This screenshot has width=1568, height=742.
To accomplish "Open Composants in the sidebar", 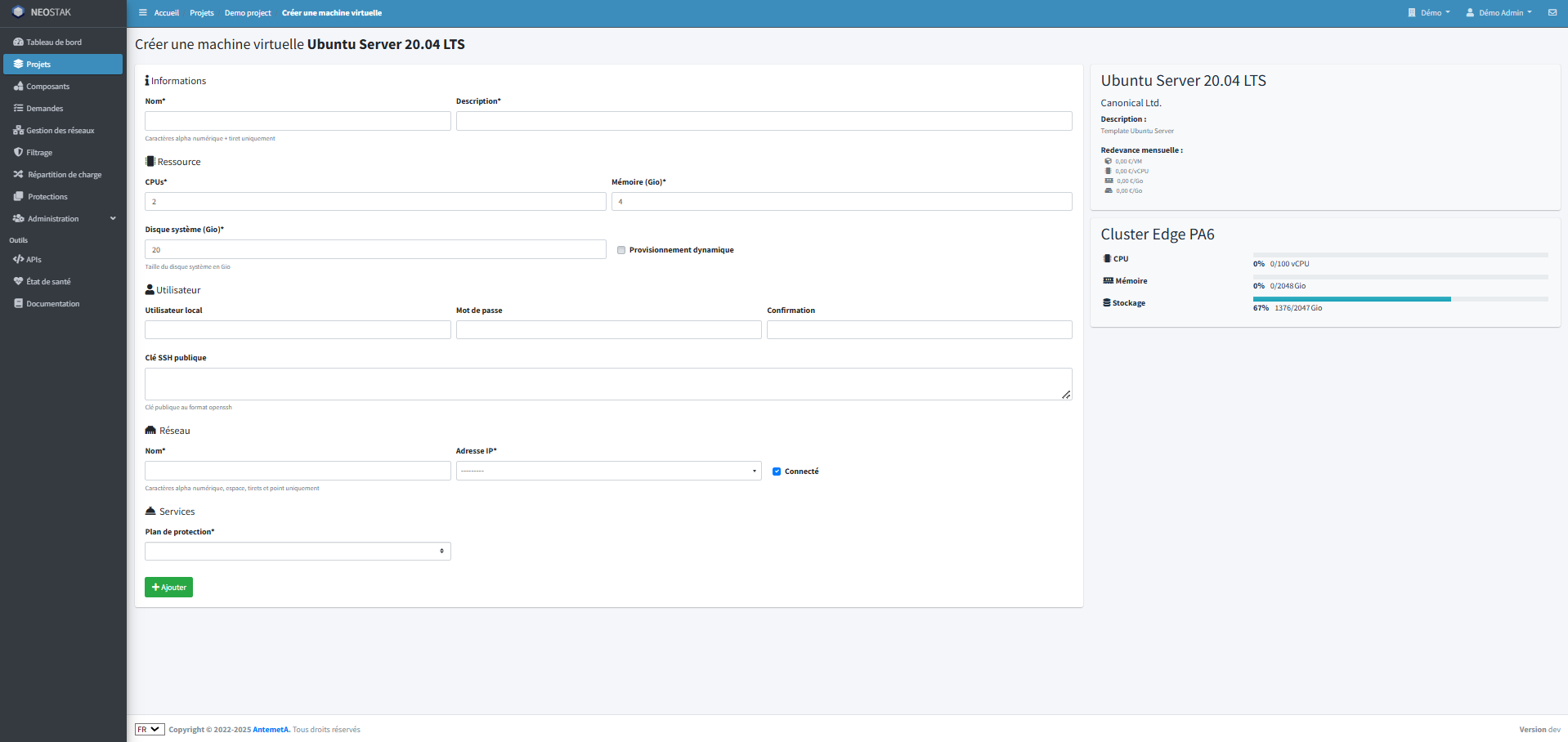I will coord(47,87).
